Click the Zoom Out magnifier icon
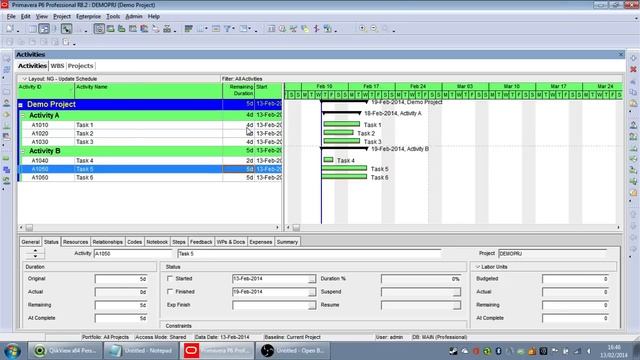640x360 pixels. pyautogui.click(x=374, y=29)
